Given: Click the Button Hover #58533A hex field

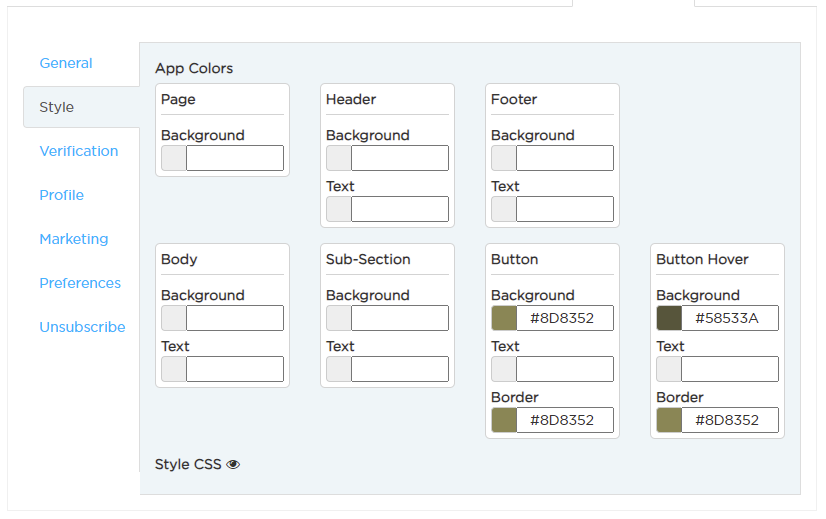Looking at the screenshot, I should point(730,318).
